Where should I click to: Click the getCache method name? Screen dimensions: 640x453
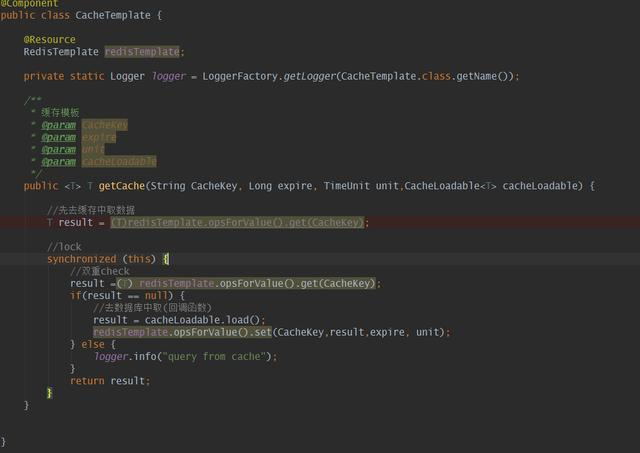pyautogui.click(x=122, y=186)
